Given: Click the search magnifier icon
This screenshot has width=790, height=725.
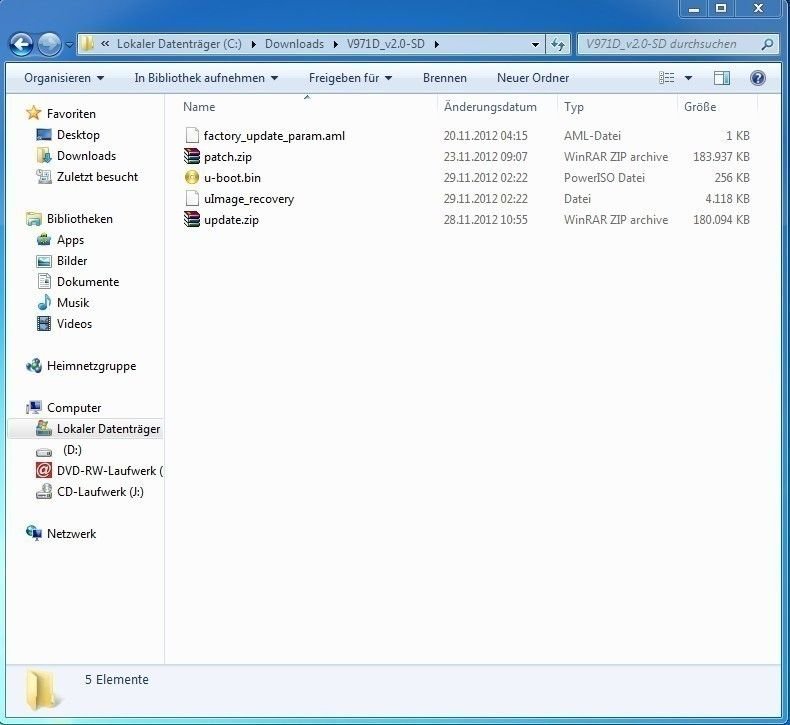Looking at the screenshot, I should point(767,44).
